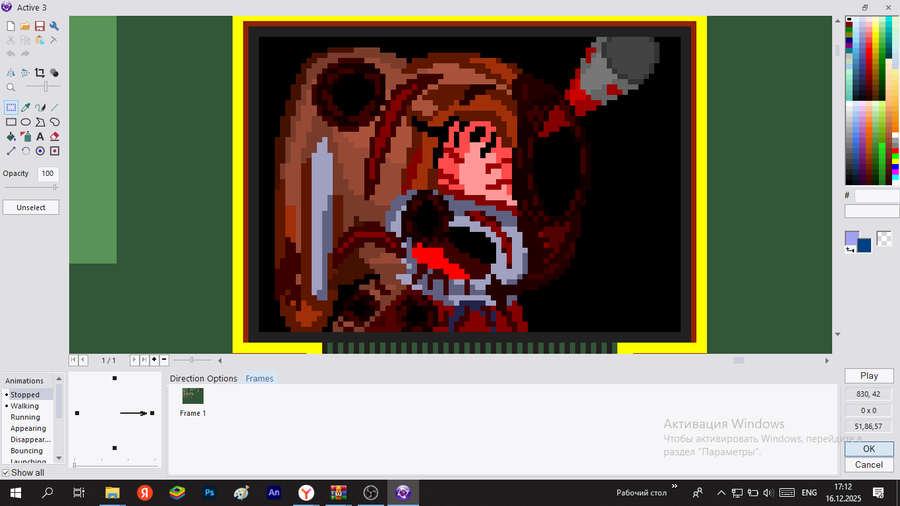The image size is (900, 506).
Task: Go to the last frame button
Action: pyautogui.click(x=144, y=360)
